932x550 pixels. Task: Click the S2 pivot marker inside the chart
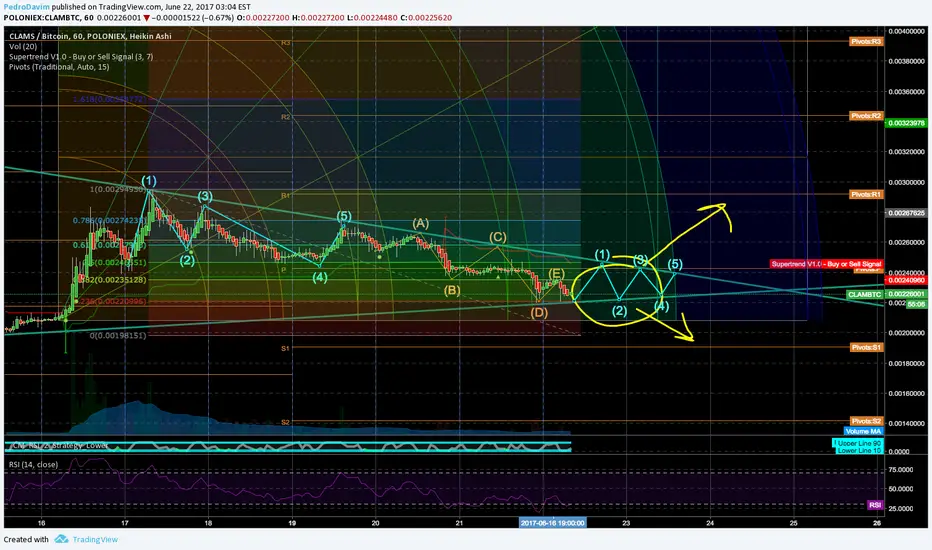coord(285,422)
